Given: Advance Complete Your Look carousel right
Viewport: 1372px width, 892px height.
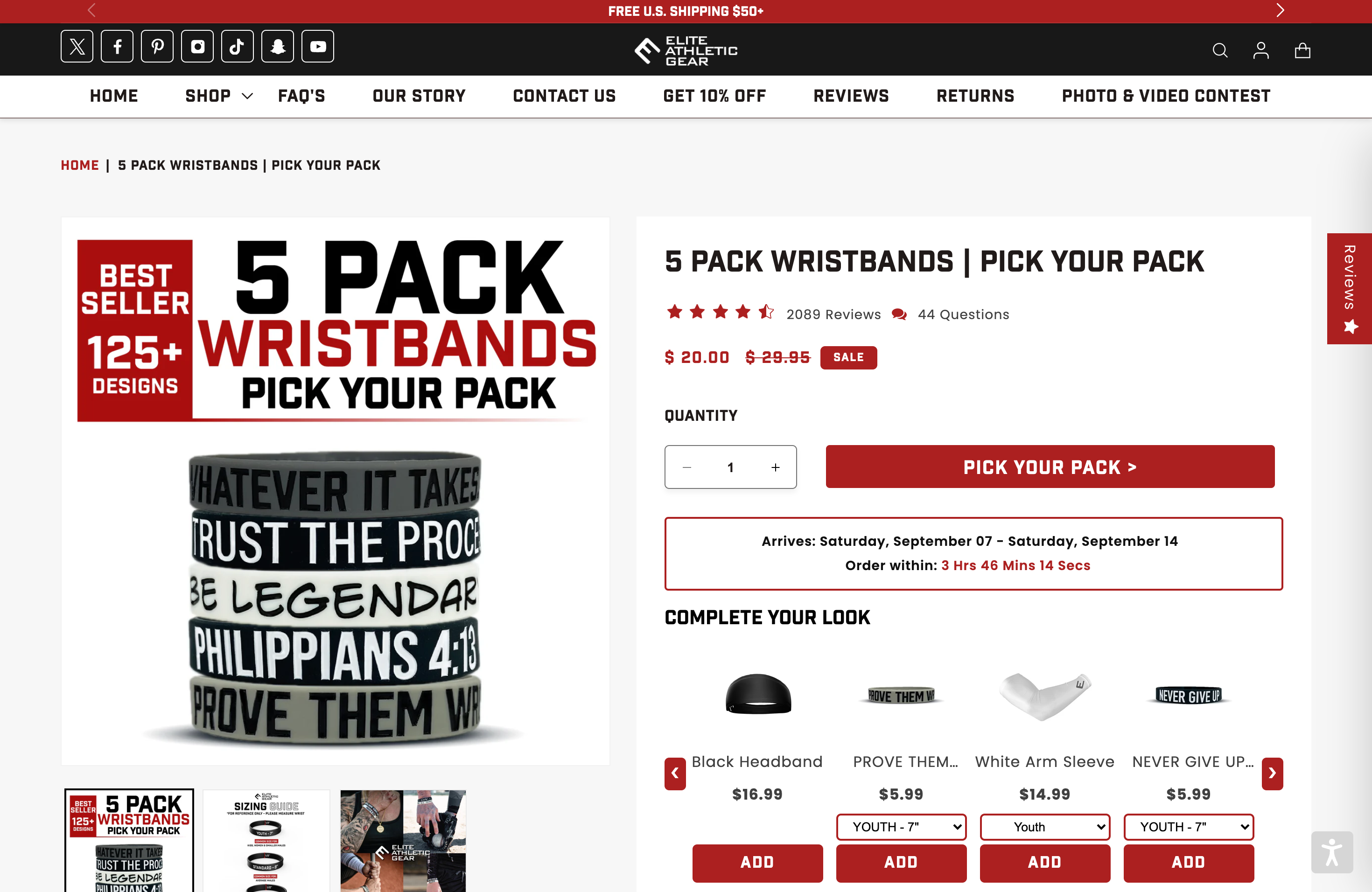Looking at the screenshot, I should (x=1272, y=774).
